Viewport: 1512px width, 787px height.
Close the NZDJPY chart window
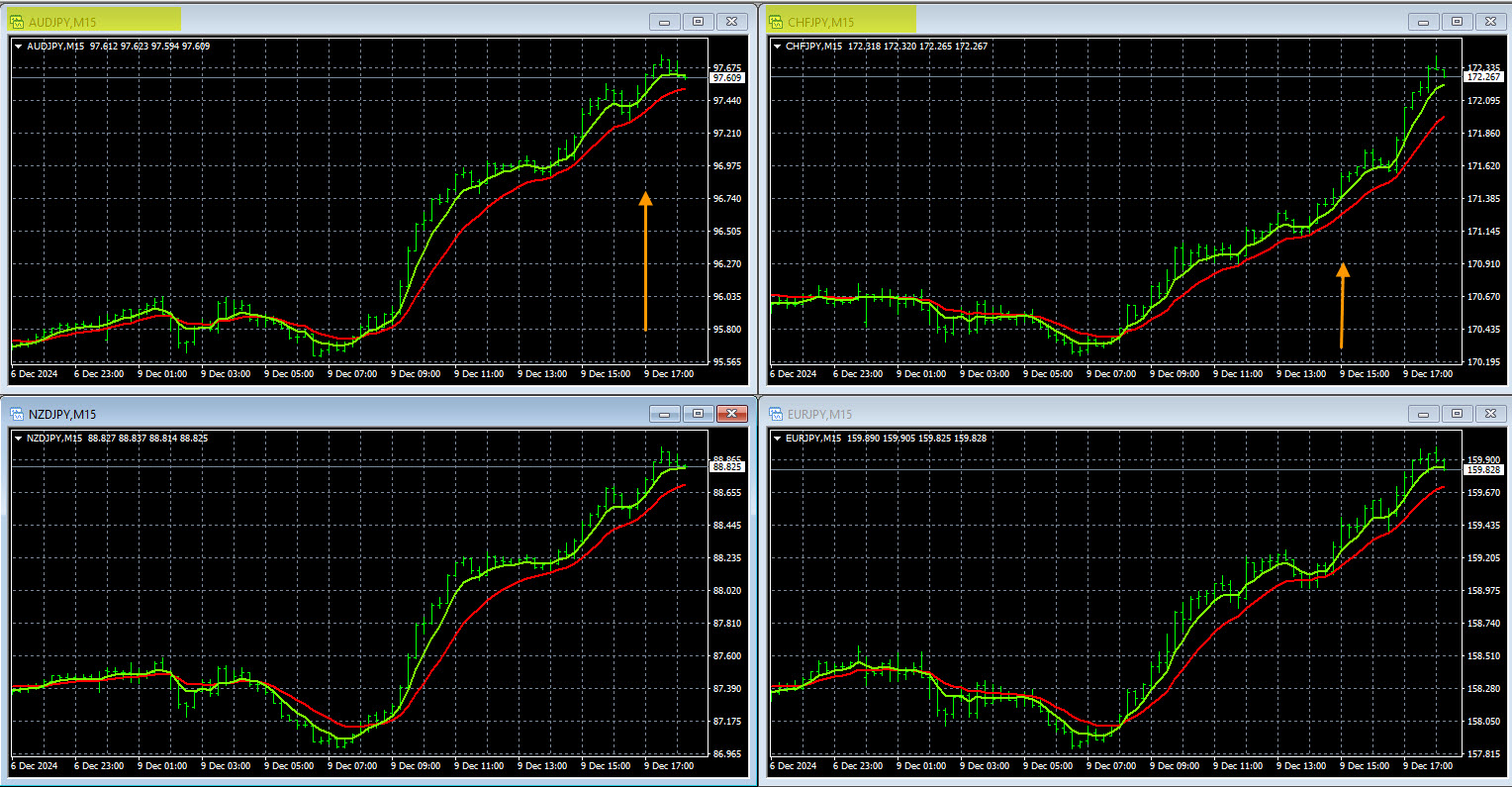731,414
